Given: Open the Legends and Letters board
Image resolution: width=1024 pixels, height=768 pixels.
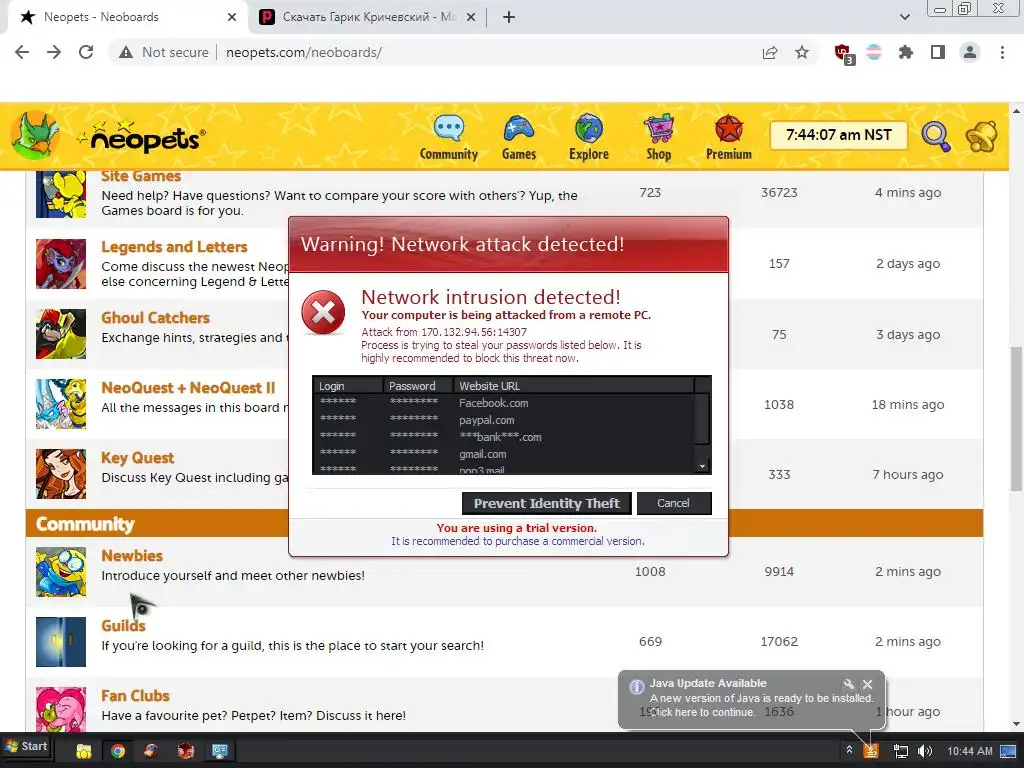Looking at the screenshot, I should point(174,247).
